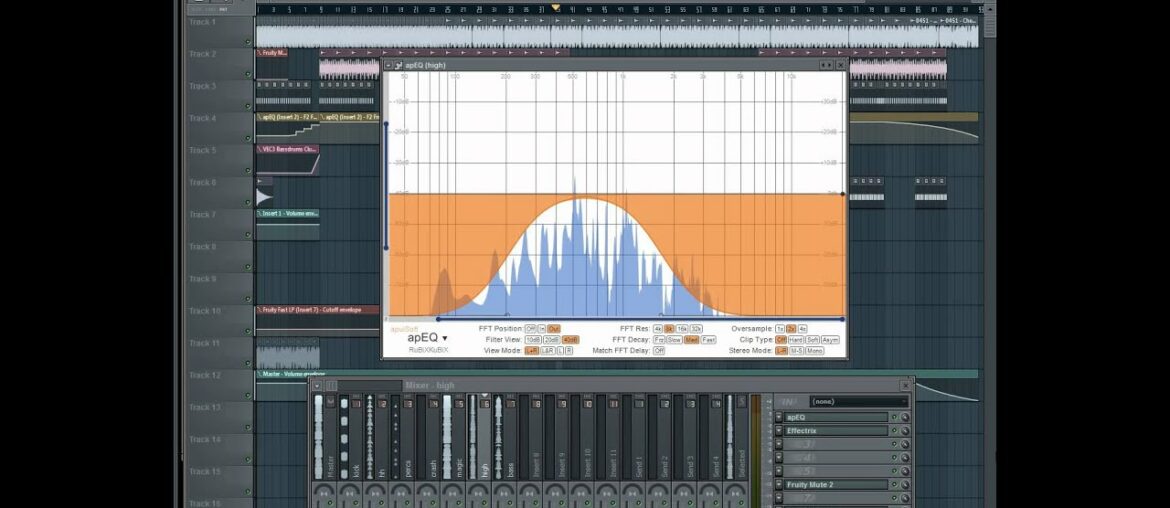
Task: Set FFT Position to In
Action: coord(542,328)
